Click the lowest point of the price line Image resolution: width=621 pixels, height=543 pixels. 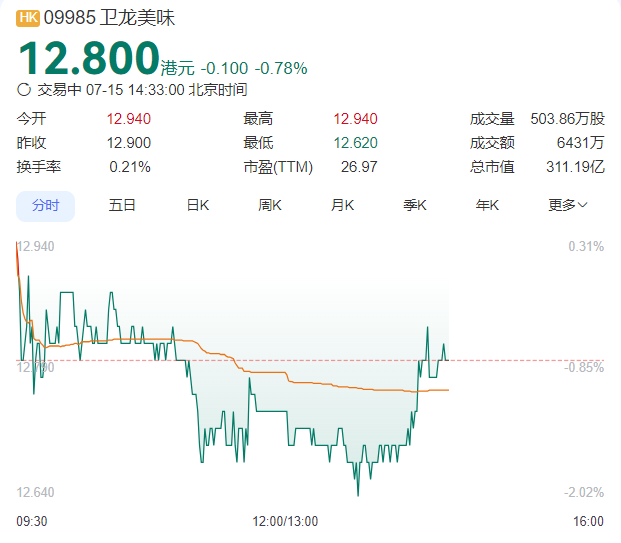tap(358, 495)
